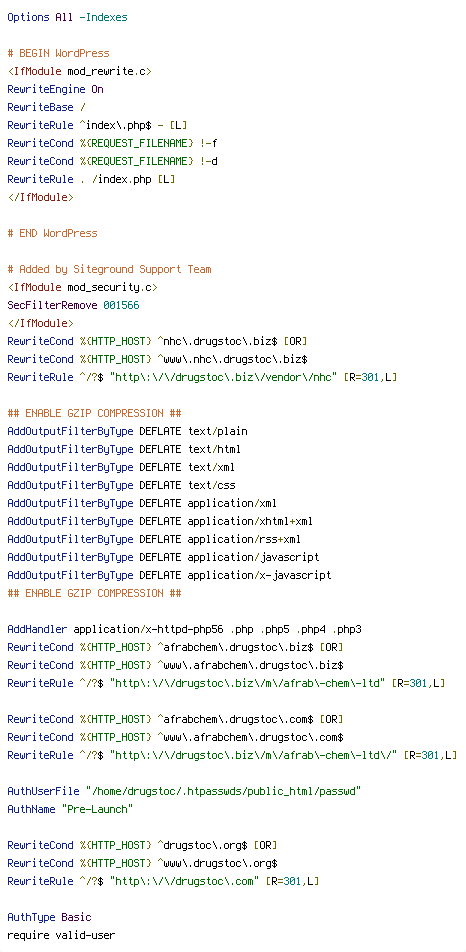Click the 'SecFilterRemove 001566' directive
The height and width of the screenshot is (952, 466).
tap(73, 305)
